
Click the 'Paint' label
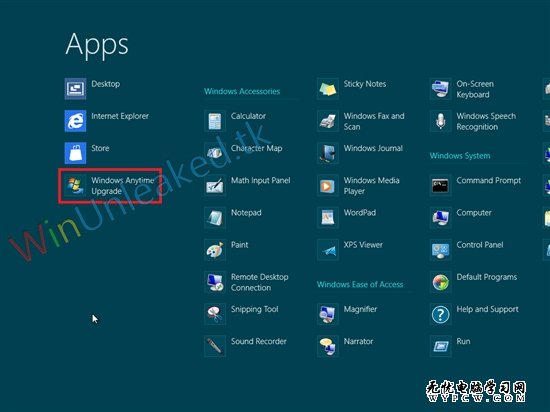[240, 245]
